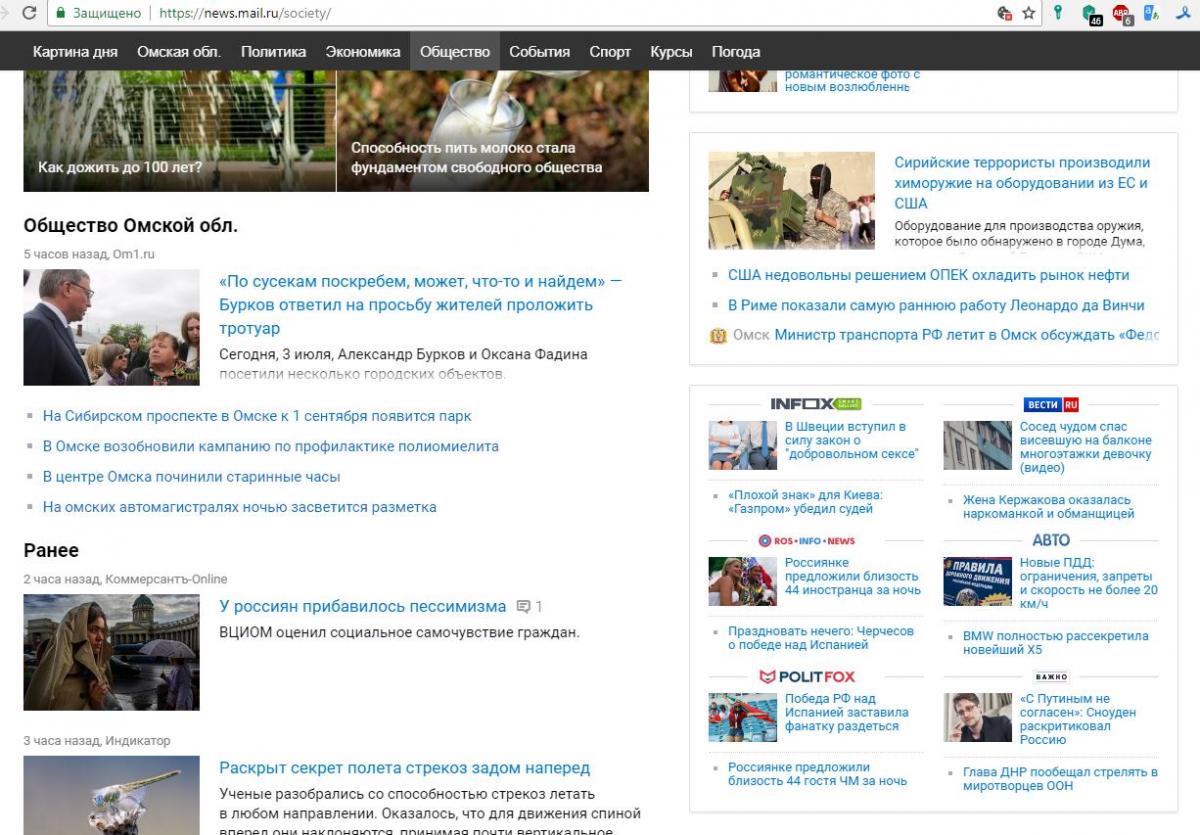Screen dimensions: 1200x835
Task: Click the POLITFOX logo
Action: coord(807,676)
